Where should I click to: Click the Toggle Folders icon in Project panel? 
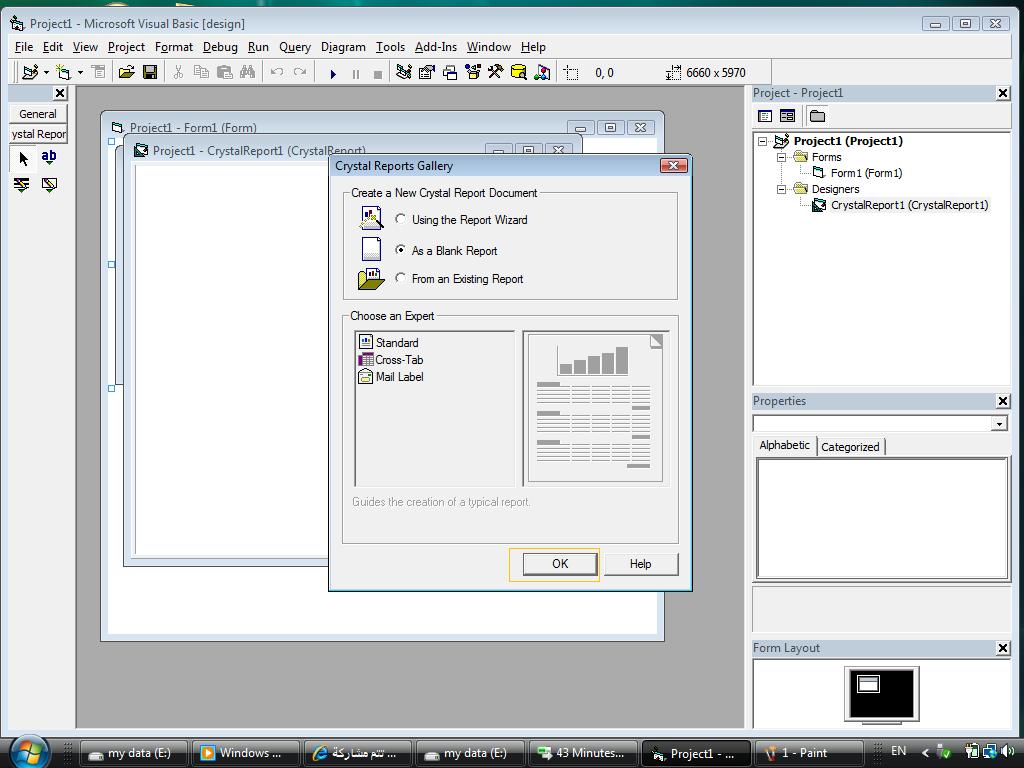(x=817, y=116)
